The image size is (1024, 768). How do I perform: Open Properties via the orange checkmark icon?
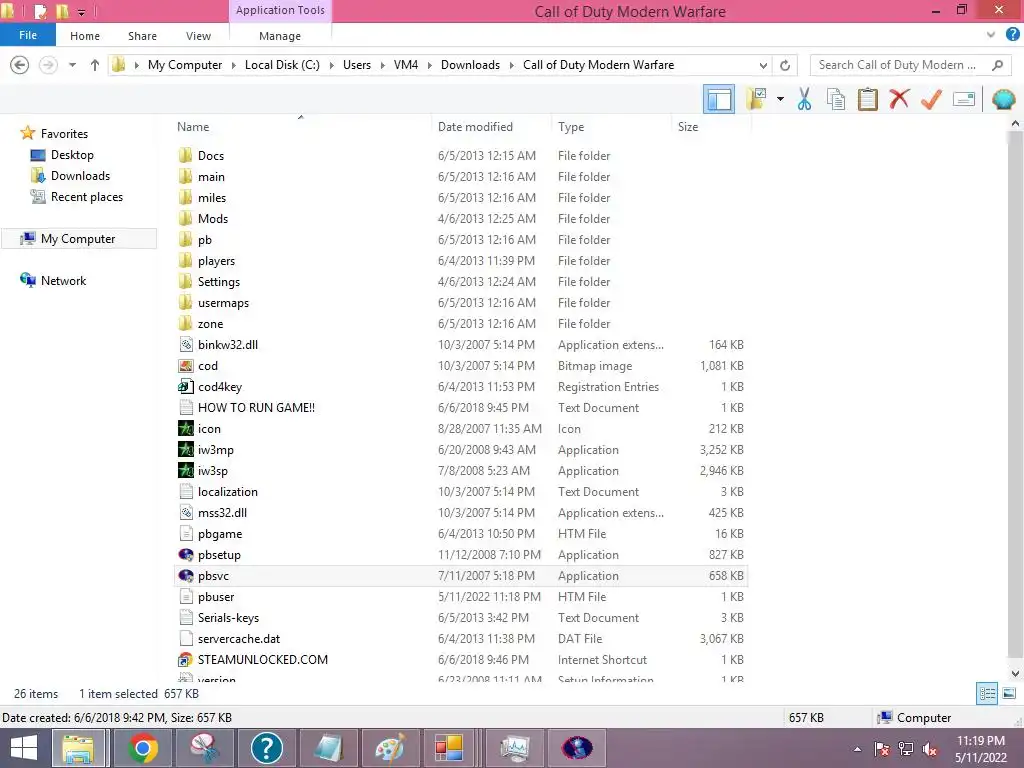click(931, 99)
